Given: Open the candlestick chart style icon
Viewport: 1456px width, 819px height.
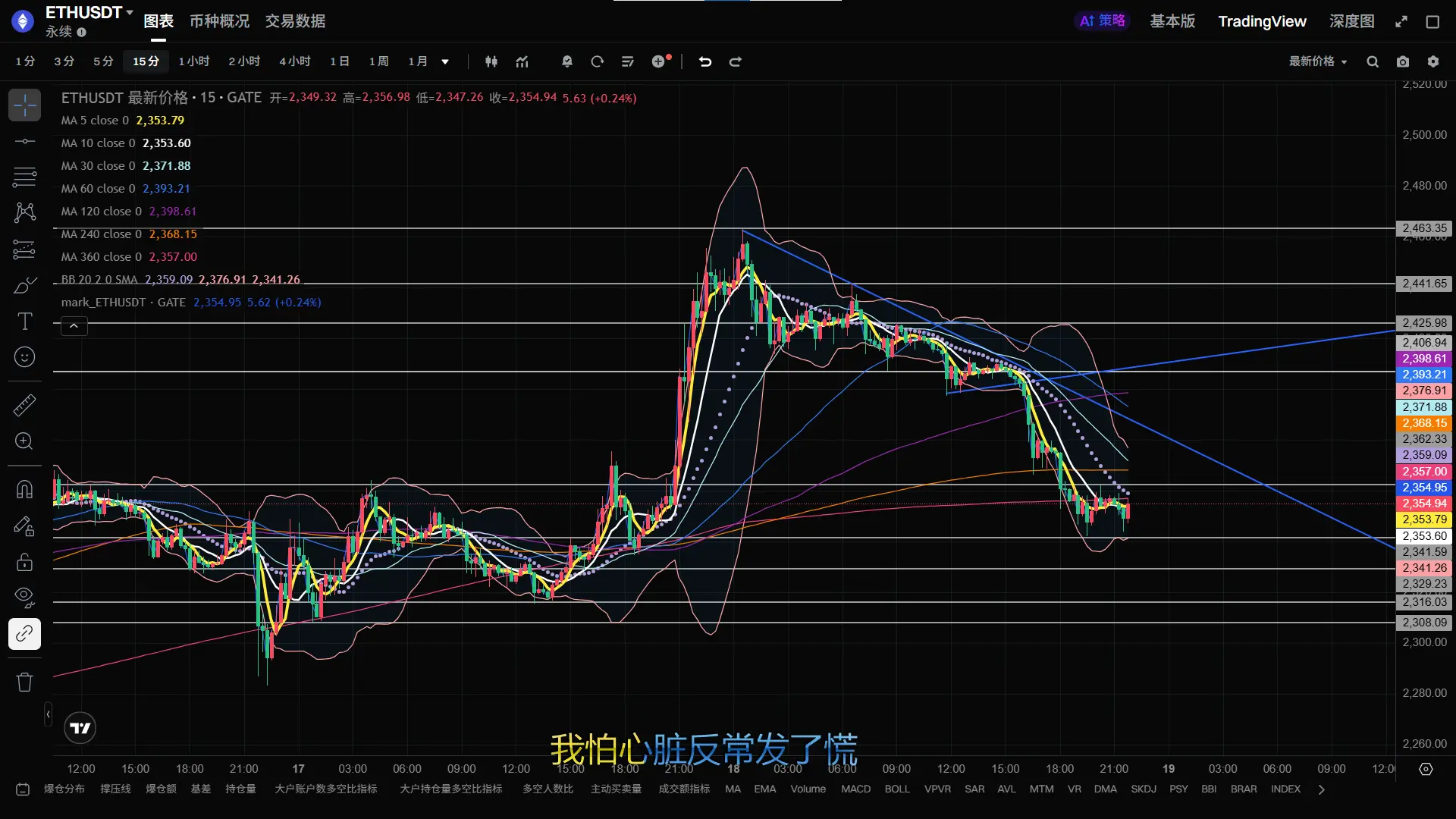Looking at the screenshot, I should tap(491, 61).
